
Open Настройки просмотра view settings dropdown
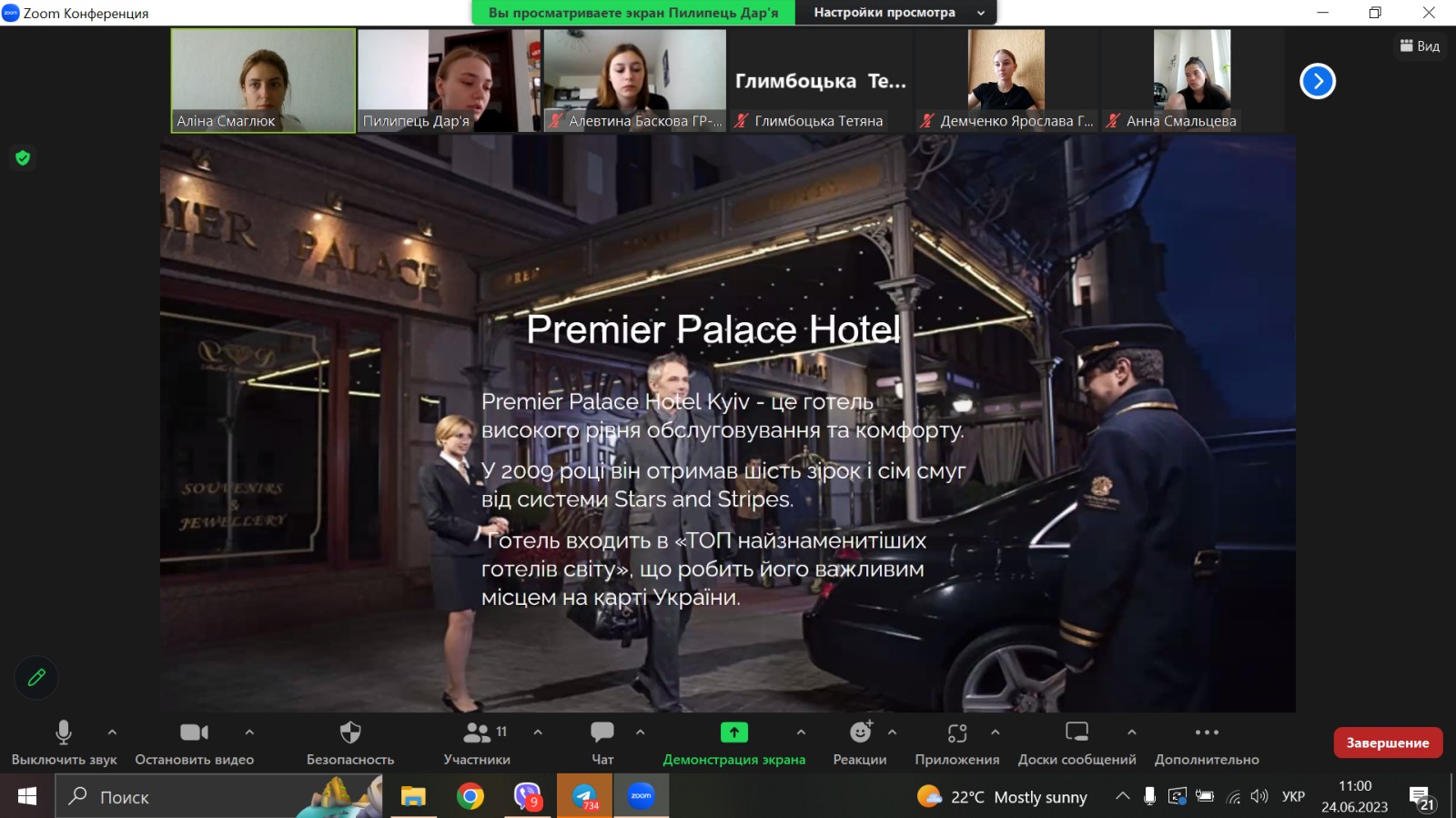[x=896, y=13]
